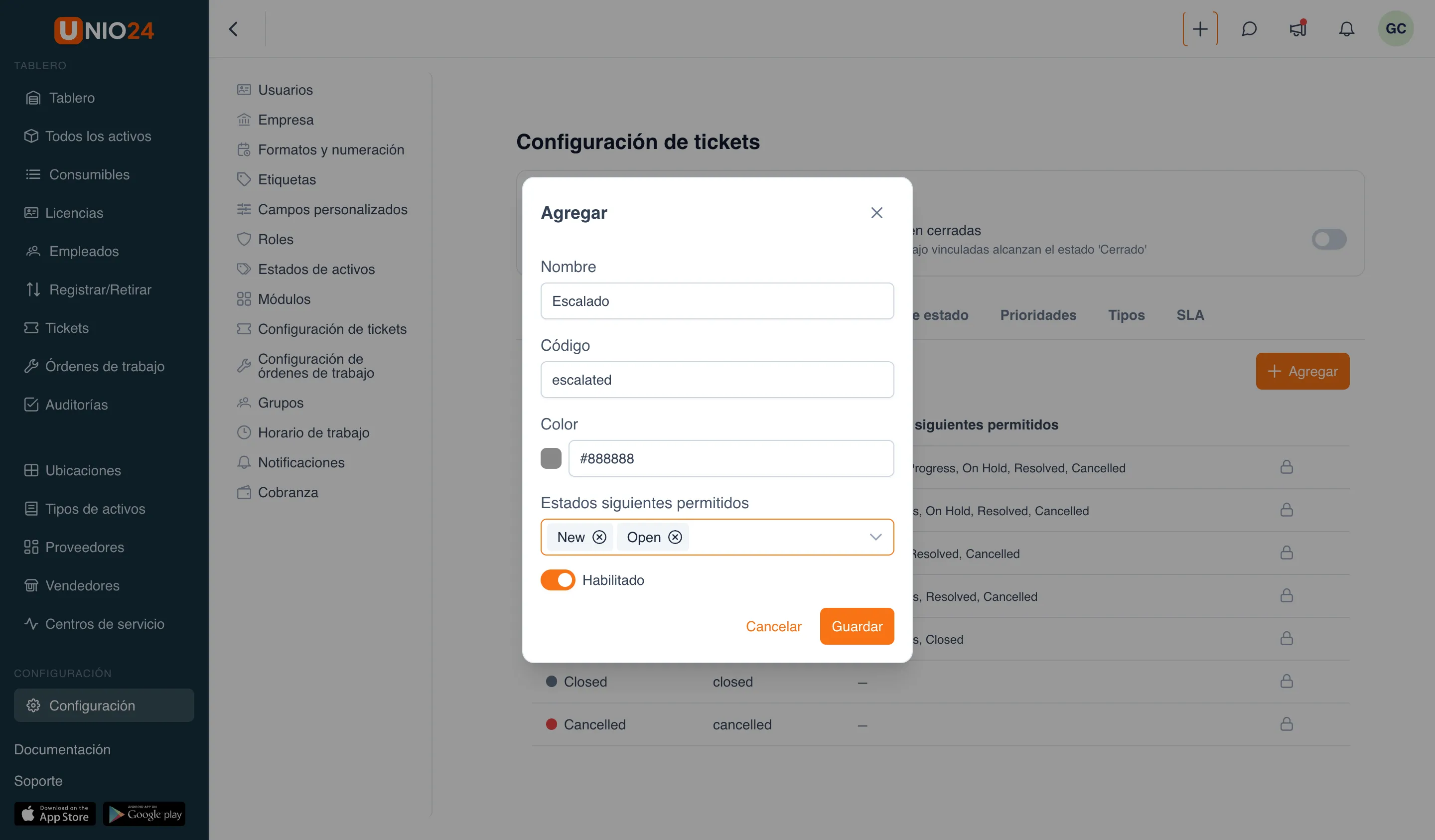Open the announcements megaphone icon
The width and height of the screenshot is (1435, 840).
coord(1298,29)
